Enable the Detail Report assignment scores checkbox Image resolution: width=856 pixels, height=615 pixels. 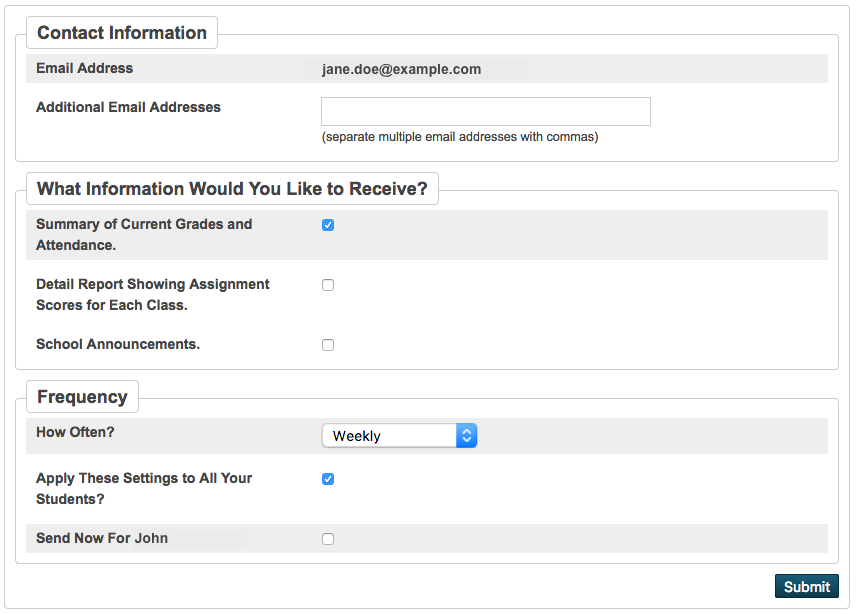328,285
